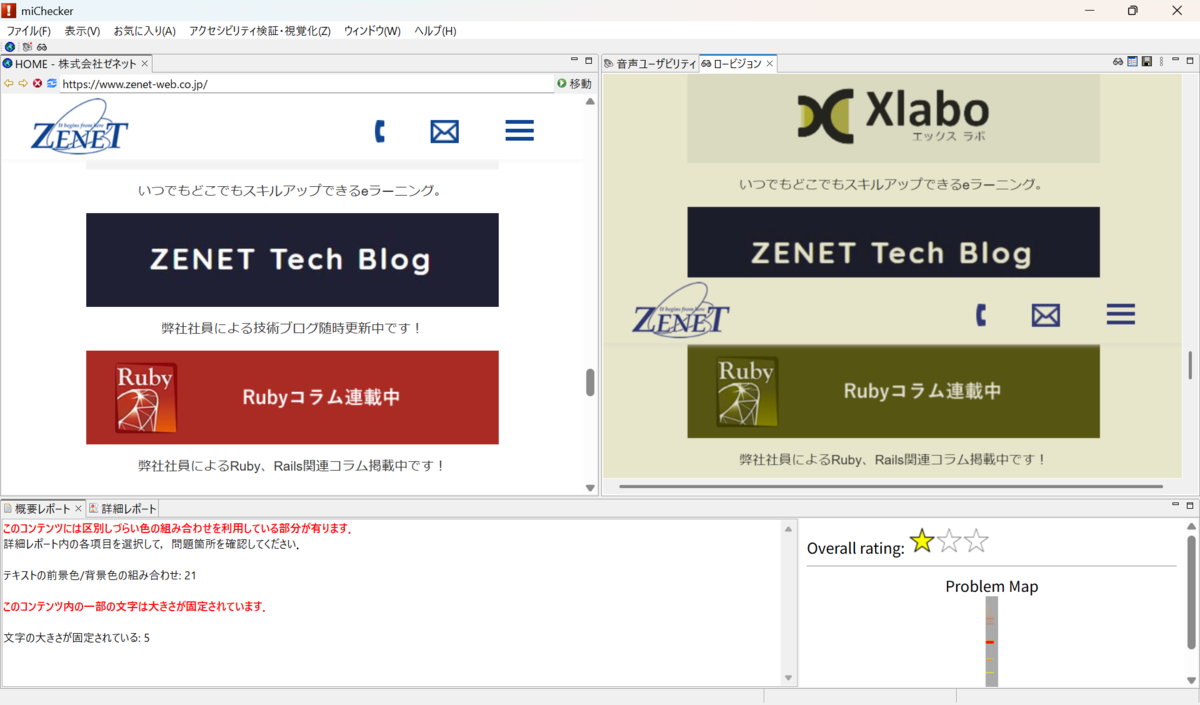Click the phone icon in low vision view
Viewport: 1200px width, 705px height.
tap(981, 315)
